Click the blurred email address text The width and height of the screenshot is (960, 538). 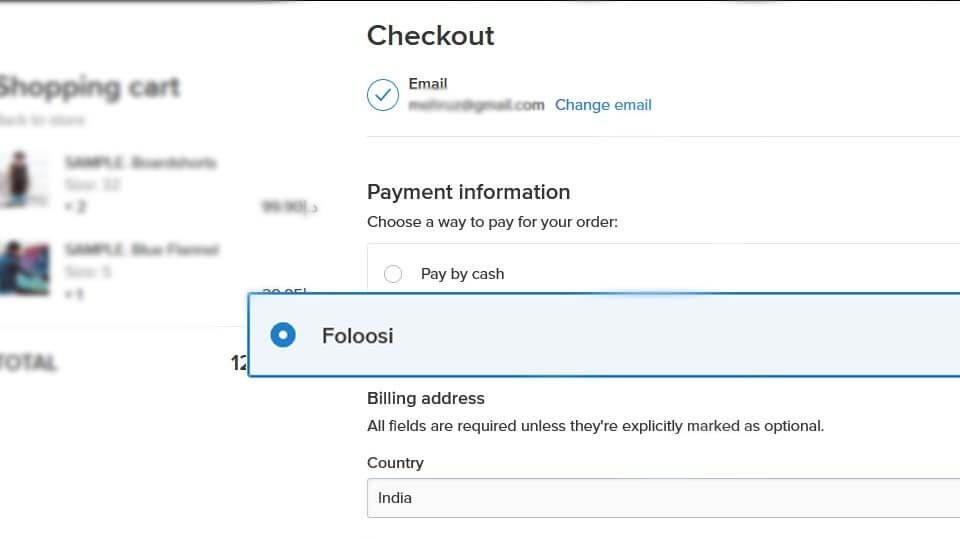tap(476, 105)
